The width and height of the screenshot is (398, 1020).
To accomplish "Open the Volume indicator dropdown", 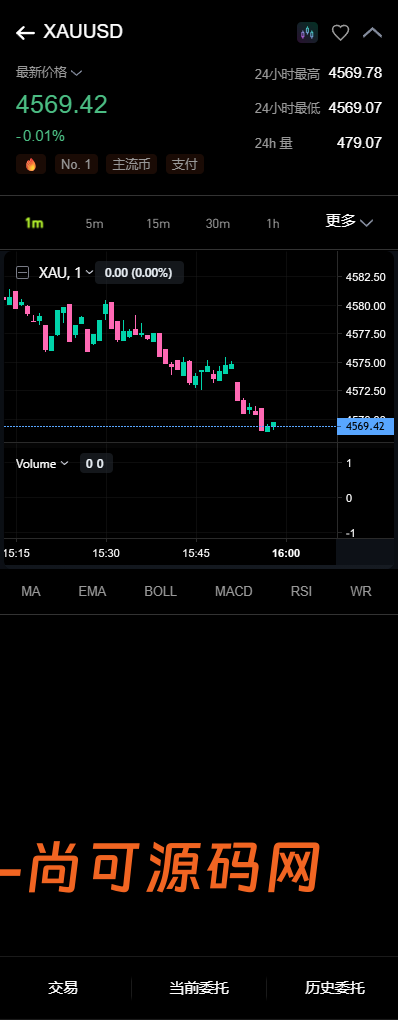I will (x=42, y=464).
